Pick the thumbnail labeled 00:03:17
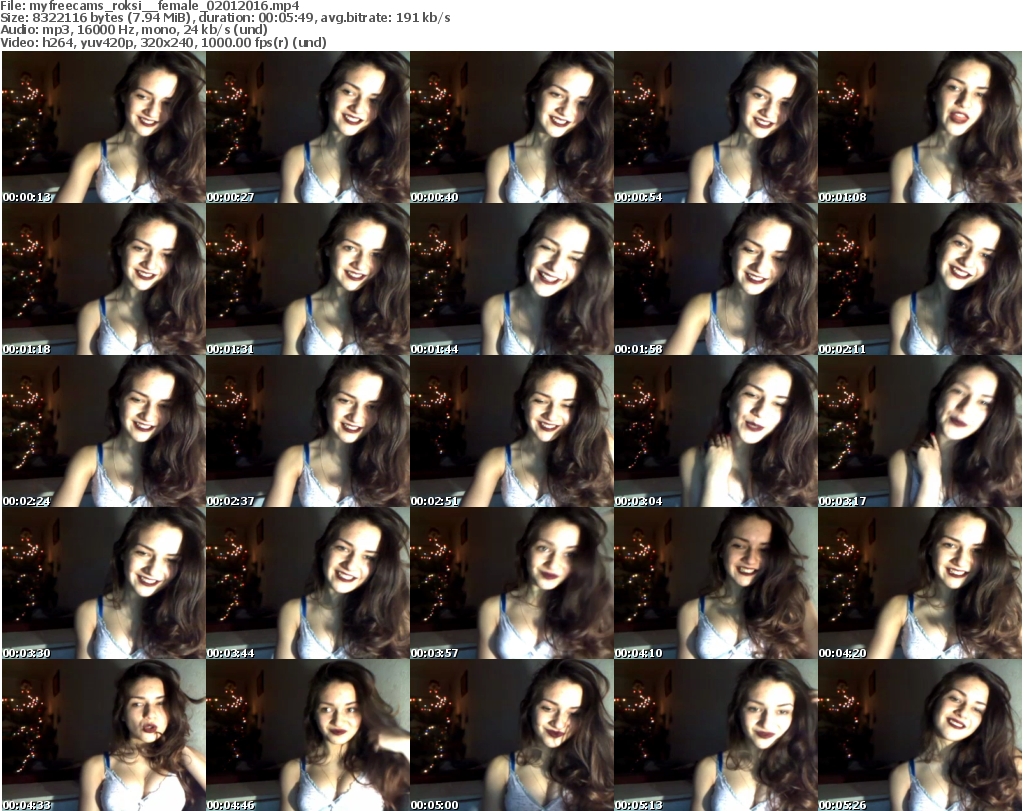The width and height of the screenshot is (1024, 811). [x=920, y=431]
